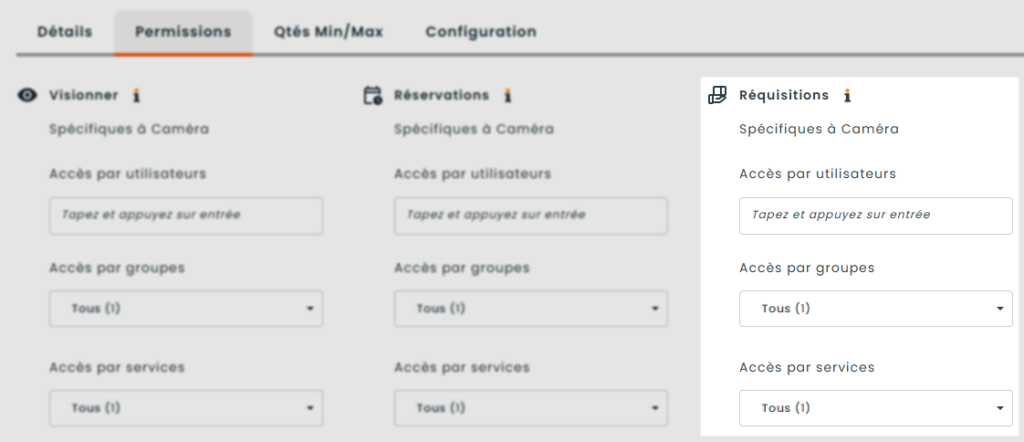This screenshot has width=1024, height=442.
Task: Click the Réquisitions icon
Action: (x=717, y=96)
